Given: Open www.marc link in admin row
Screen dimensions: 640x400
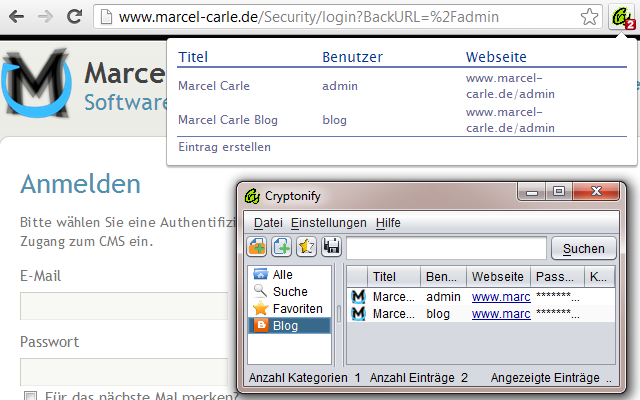Looking at the screenshot, I should (x=501, y=297).
